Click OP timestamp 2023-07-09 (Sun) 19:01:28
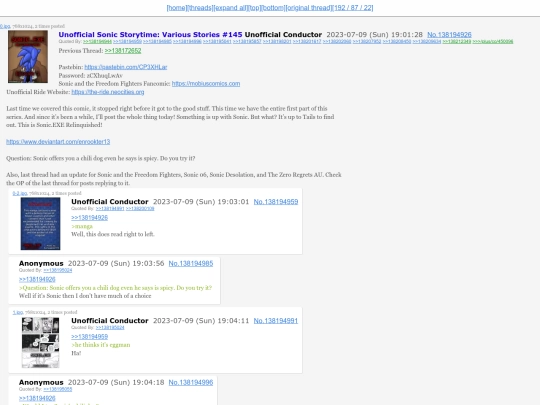540x405 pixels. tap(374, 34)
